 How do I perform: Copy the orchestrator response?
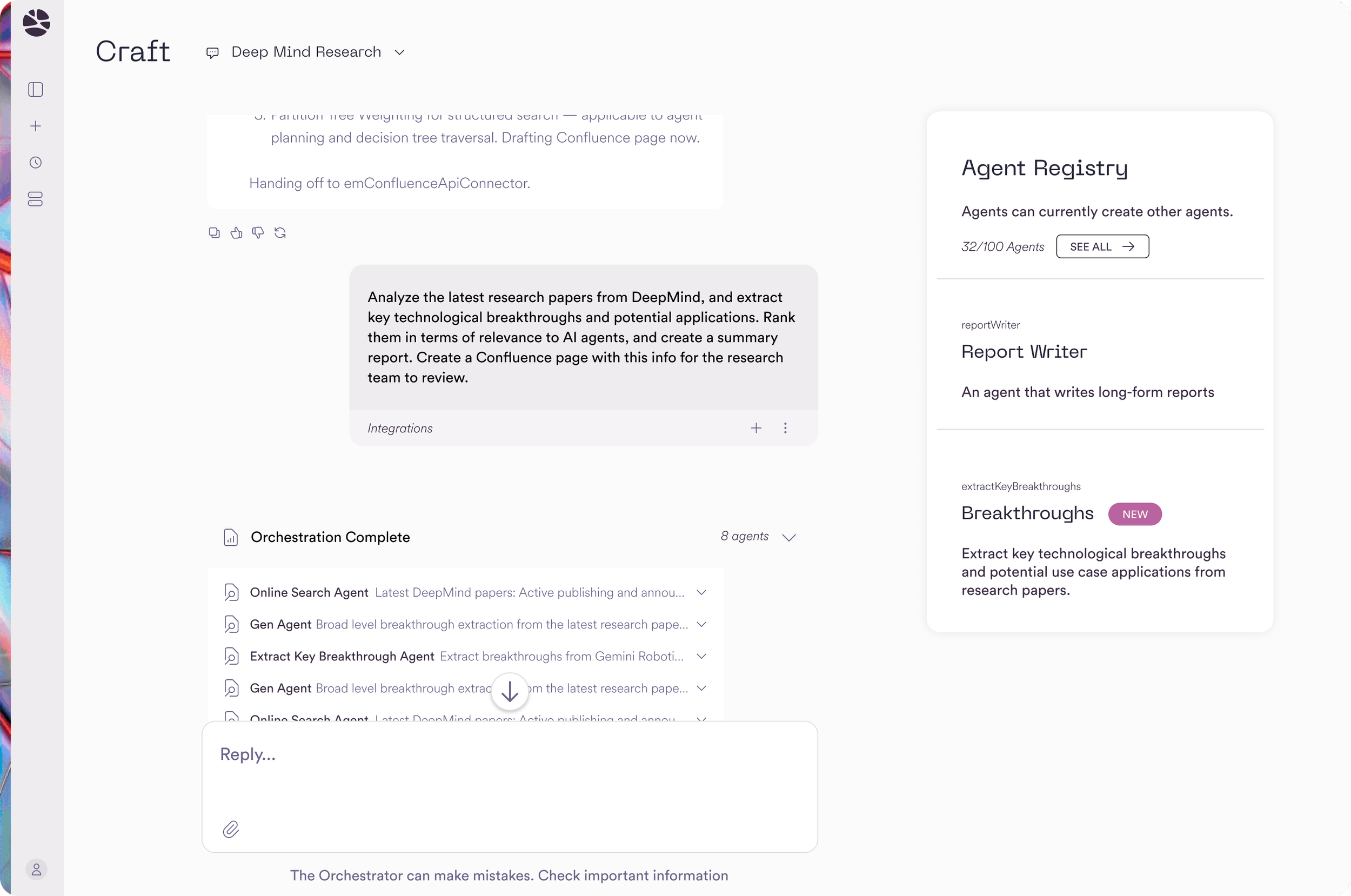click(214, 232)
